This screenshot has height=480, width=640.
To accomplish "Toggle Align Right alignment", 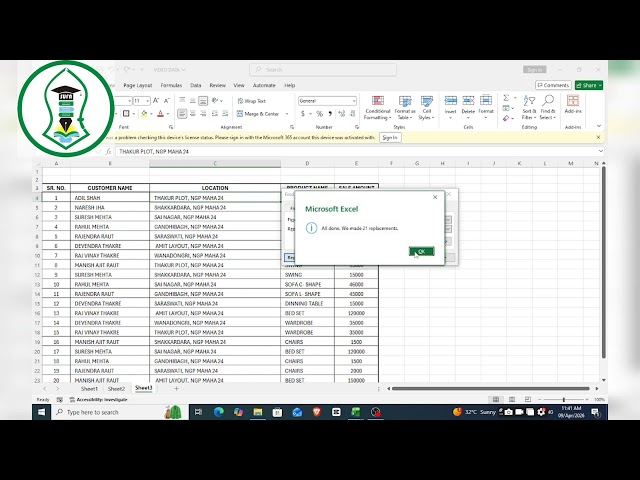I will click(x=203, y=114).
